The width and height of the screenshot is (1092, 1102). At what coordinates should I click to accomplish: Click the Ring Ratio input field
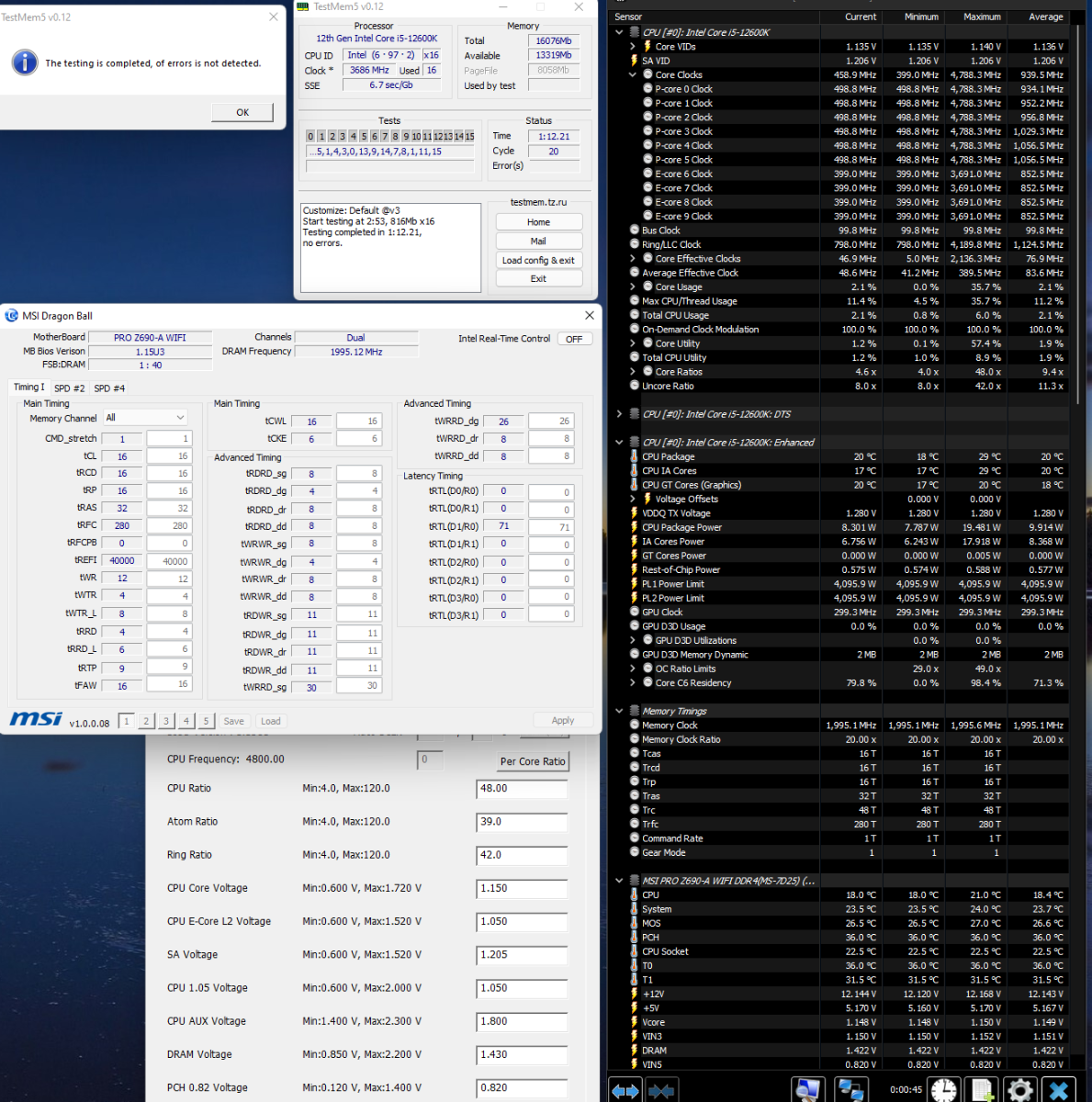[522, 855]
